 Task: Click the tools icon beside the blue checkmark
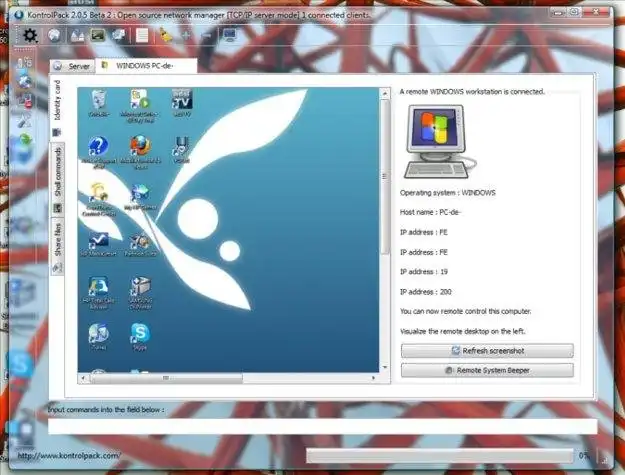140,241
